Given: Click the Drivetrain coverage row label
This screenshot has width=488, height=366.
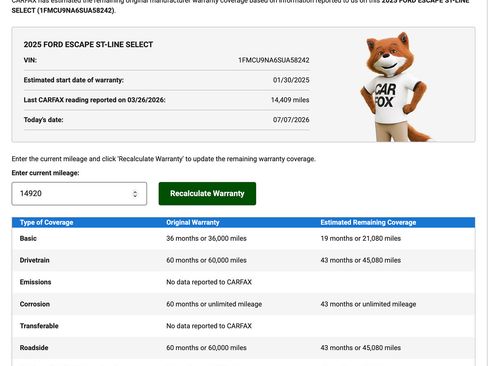Looking at the screenshot, I should 34,260.
